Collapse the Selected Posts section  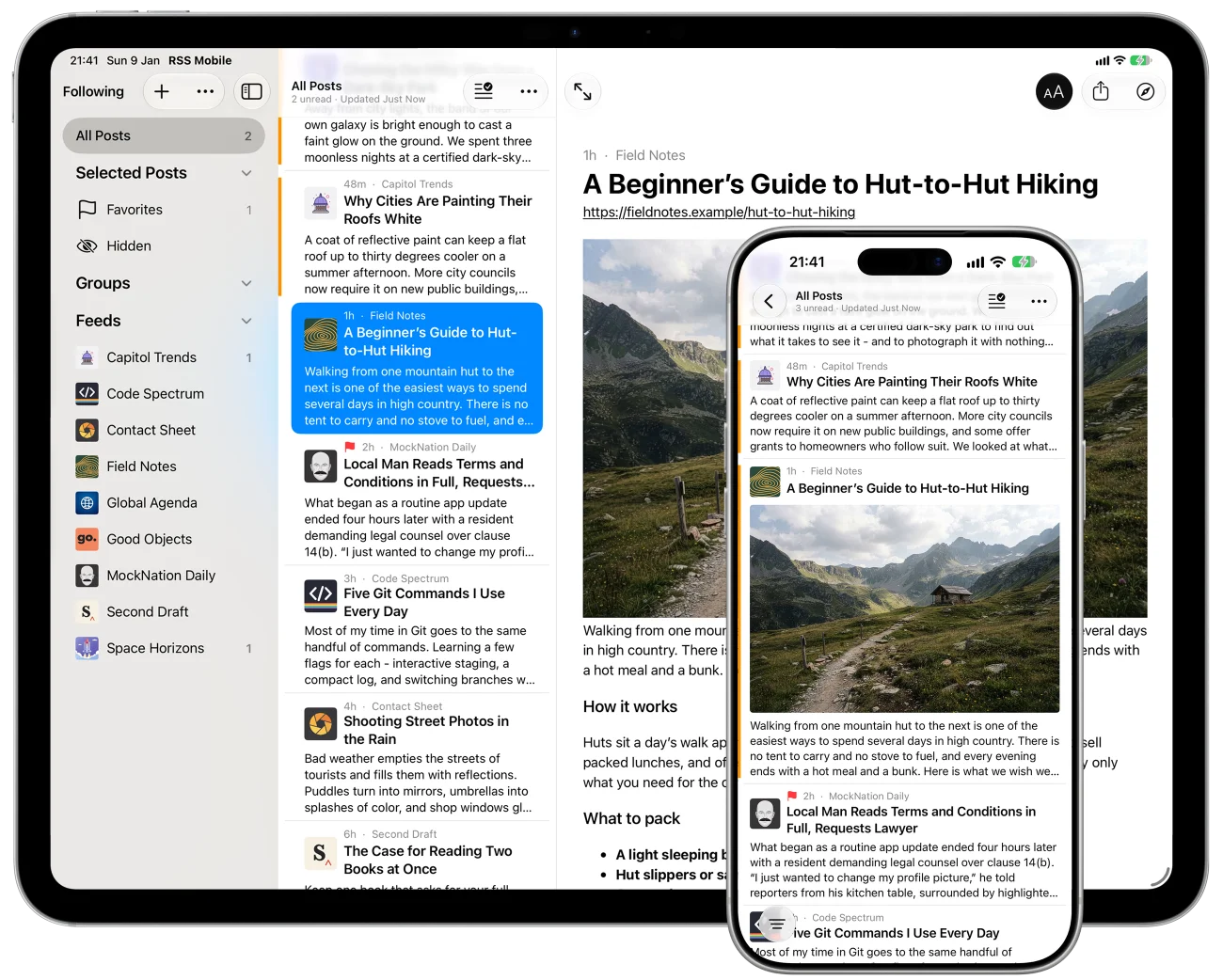246,173
